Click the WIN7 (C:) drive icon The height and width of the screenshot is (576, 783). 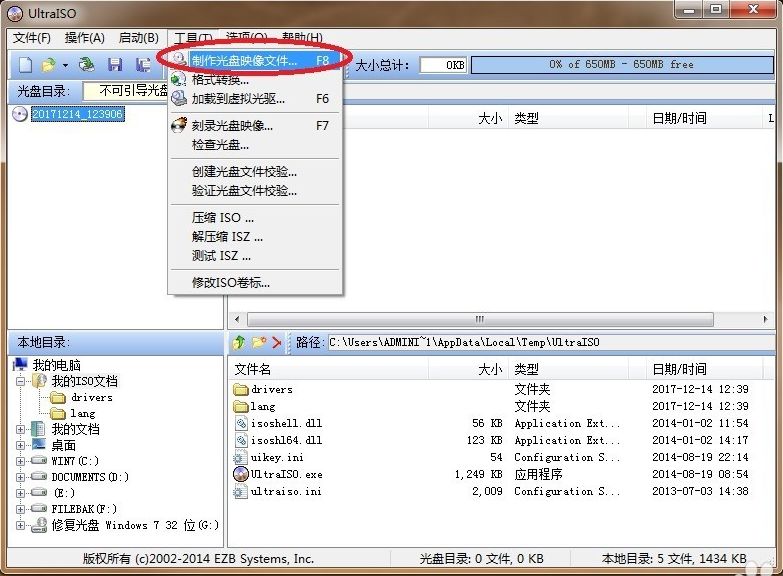[x=38, y=461]
